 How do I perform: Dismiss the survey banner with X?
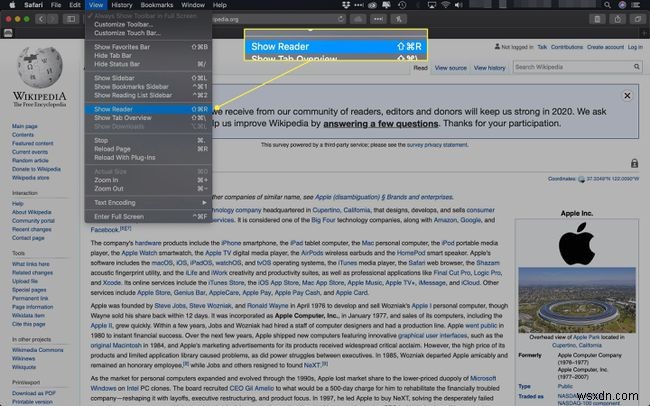(x=627, y=96)
